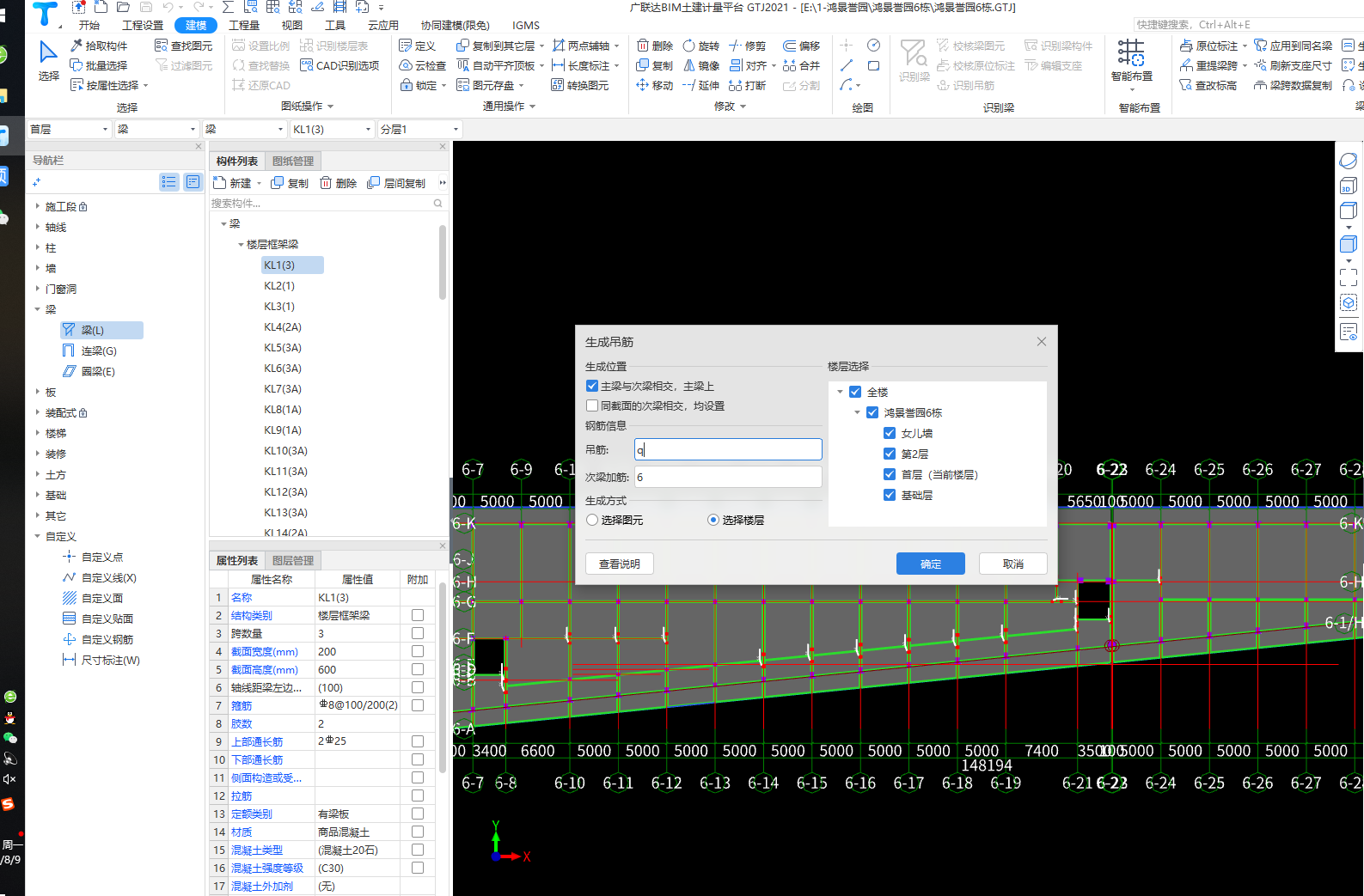Check 同截面的次梁相交，均设置 option
This screenshot has height=896, width=1364.
(x=592, y=406)
